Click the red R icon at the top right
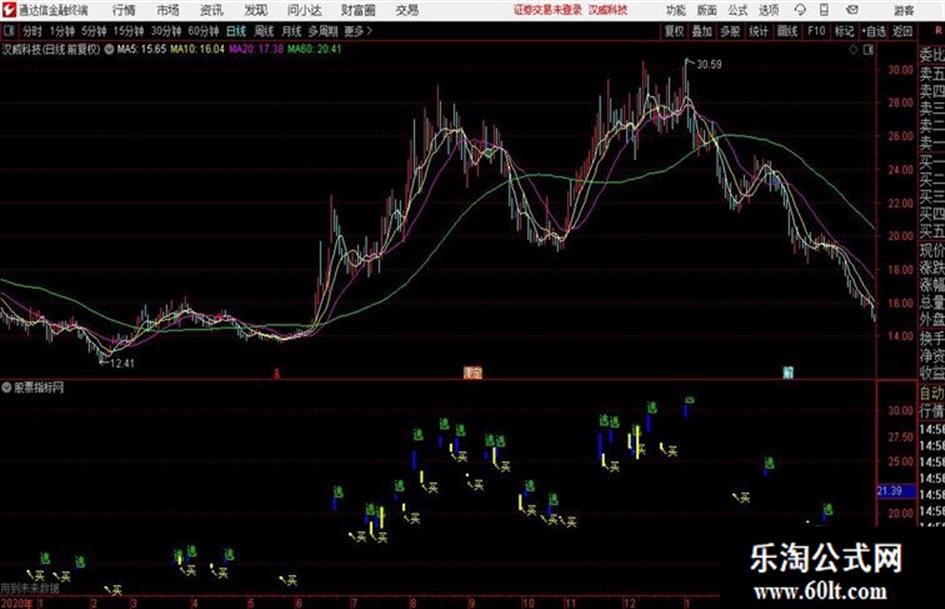The width and height of the screenshot is (945, 609). click(938, 30)
